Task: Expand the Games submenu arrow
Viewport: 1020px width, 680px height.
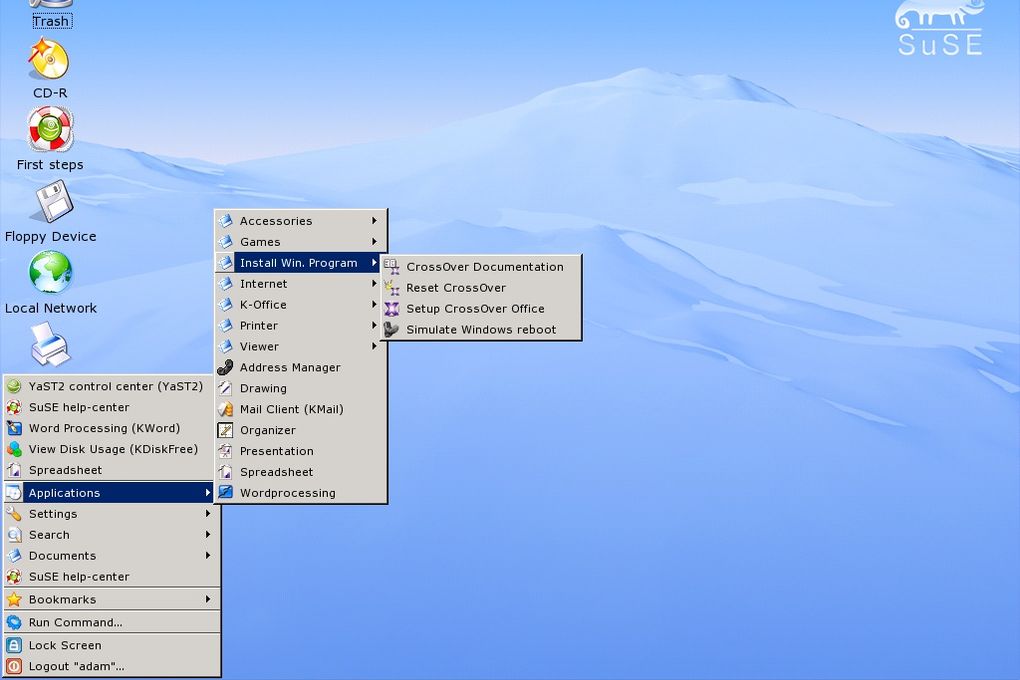Action: pos(375,242)
